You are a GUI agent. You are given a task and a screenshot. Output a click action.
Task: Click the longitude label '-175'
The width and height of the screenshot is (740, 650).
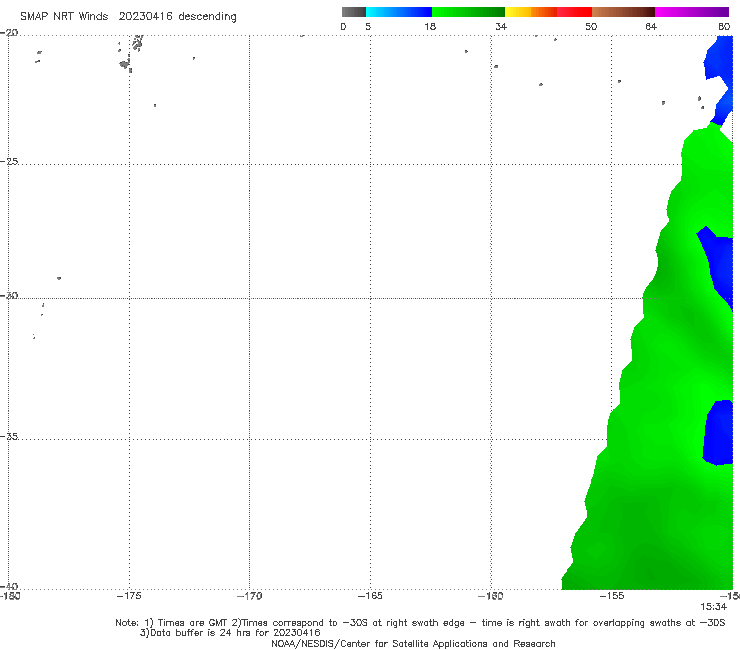click(129, 596)
